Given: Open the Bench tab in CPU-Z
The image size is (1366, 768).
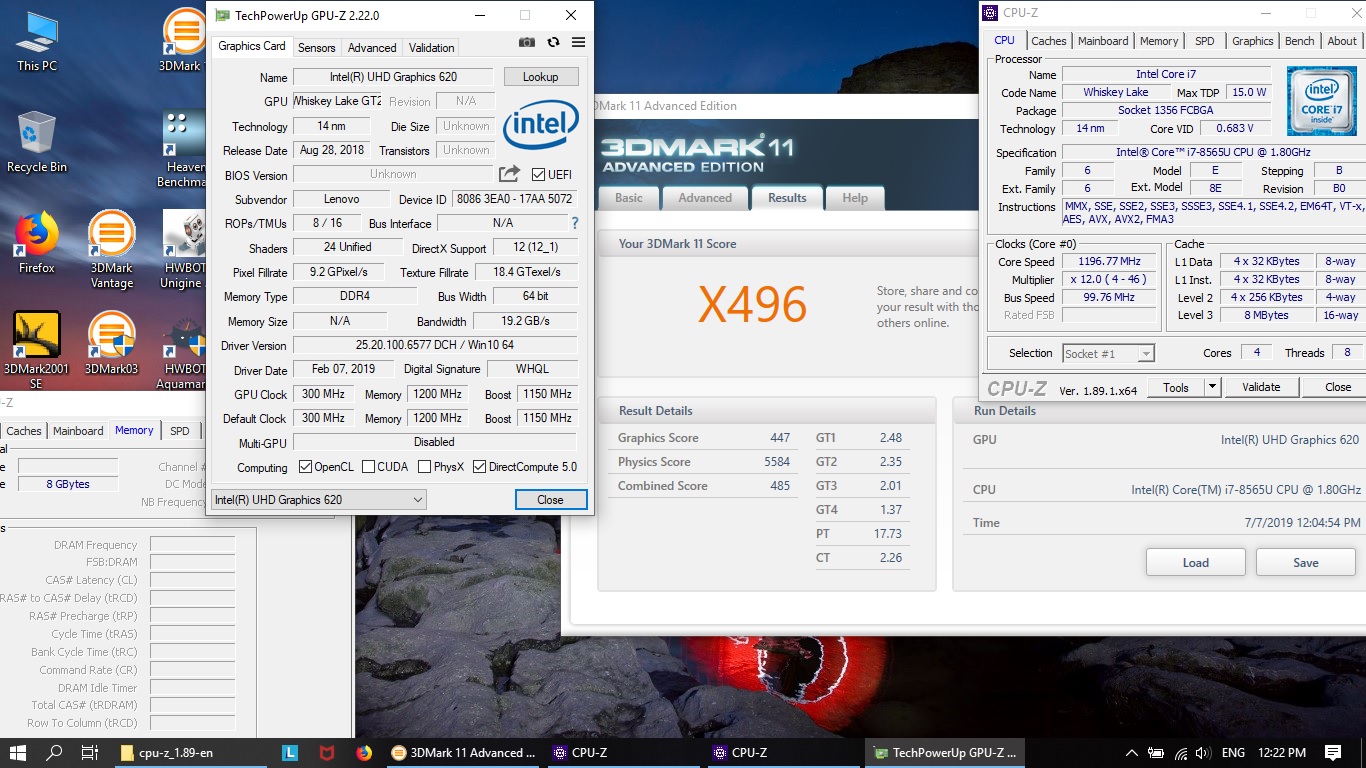Looking at the screenshot, I should [1300, 41].
